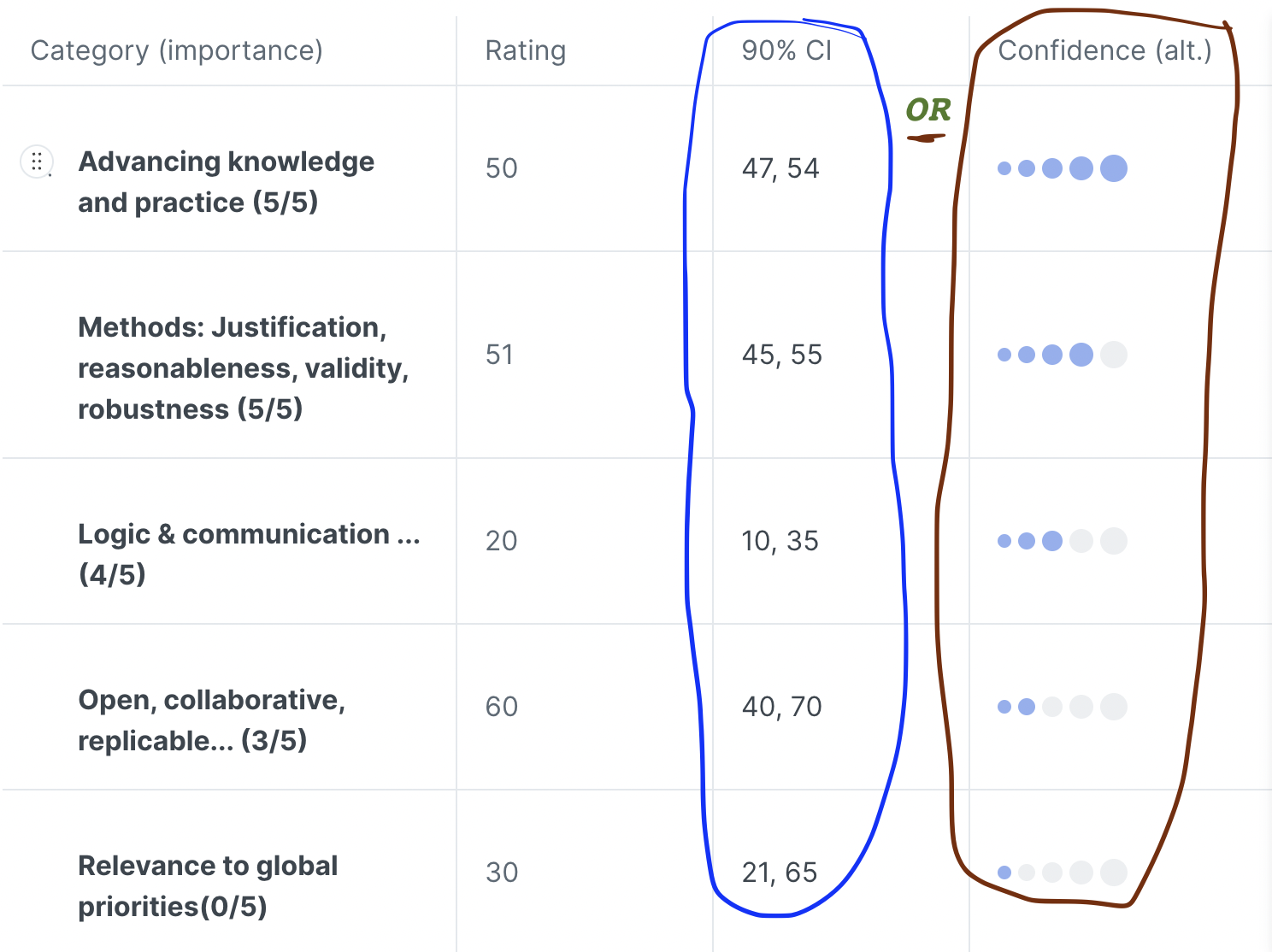Select the 21, 65 confidence interval value
Viewport: 1272px width, 952px height.
780,873
